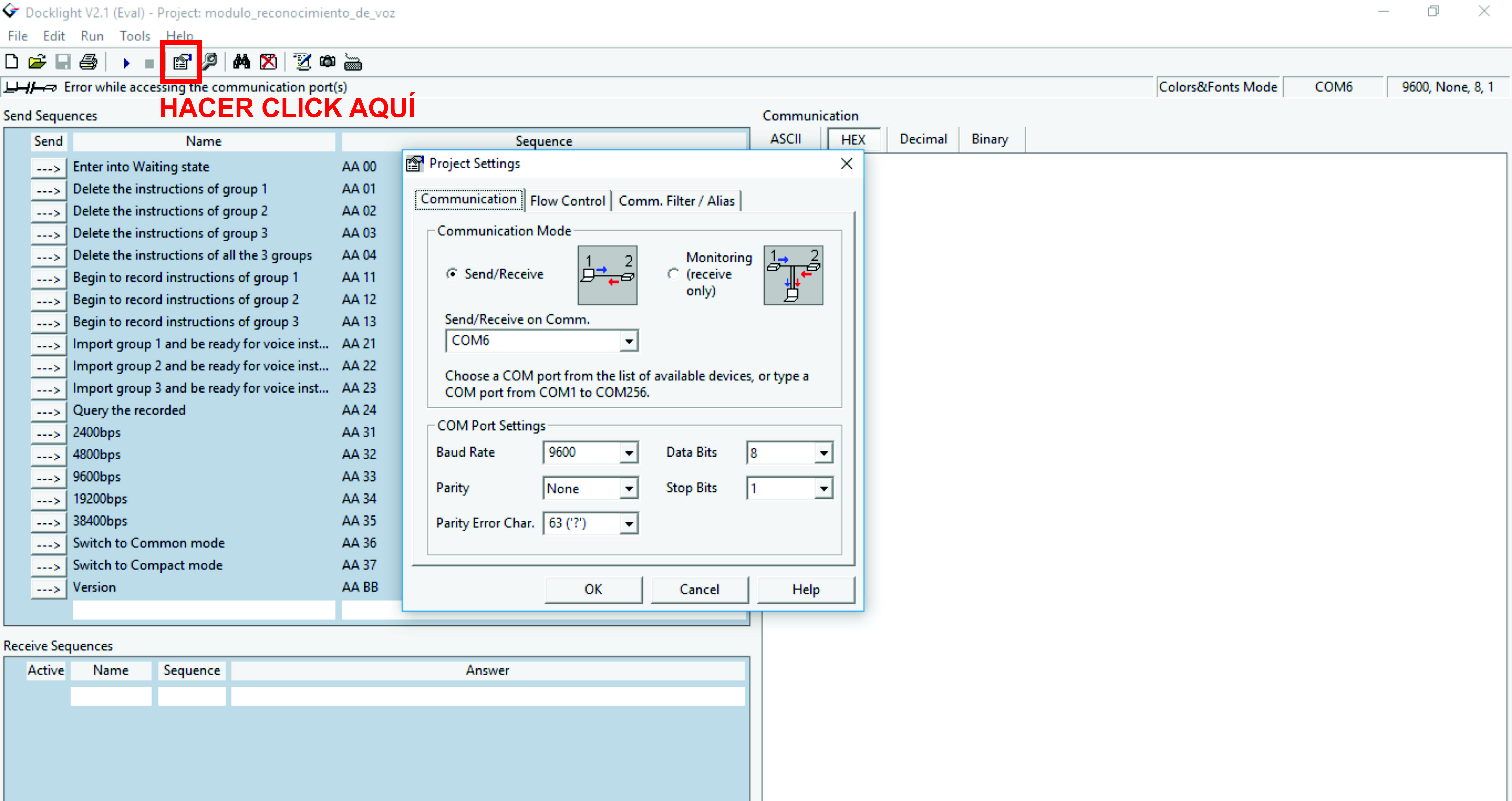Click the Send/Receive mode diagram image
Image resolution: width=1512 pixels, height=801 pixels.
[608, 275]
